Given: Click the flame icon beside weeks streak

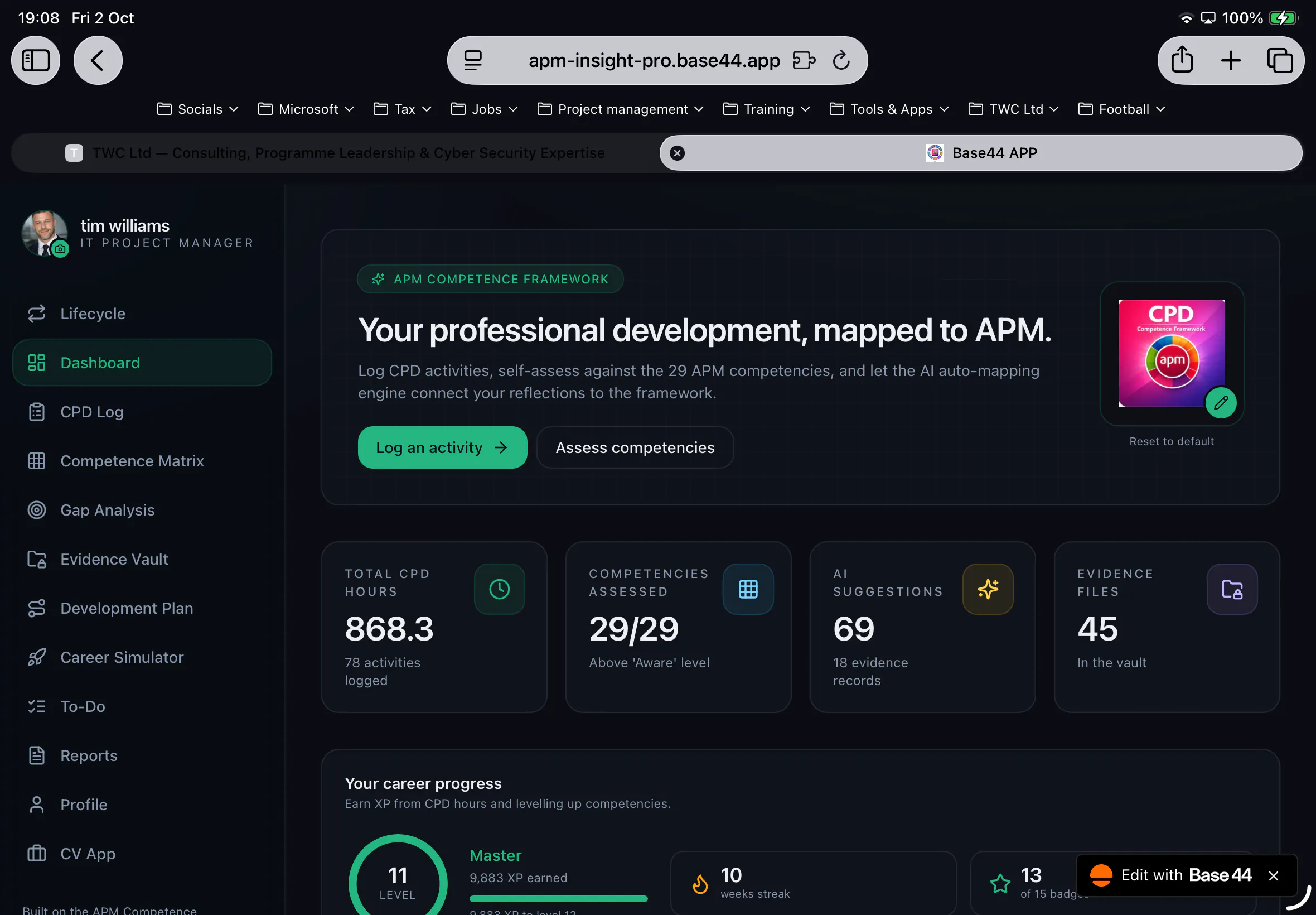Looking at the screenshot, I should pos(700,883).
